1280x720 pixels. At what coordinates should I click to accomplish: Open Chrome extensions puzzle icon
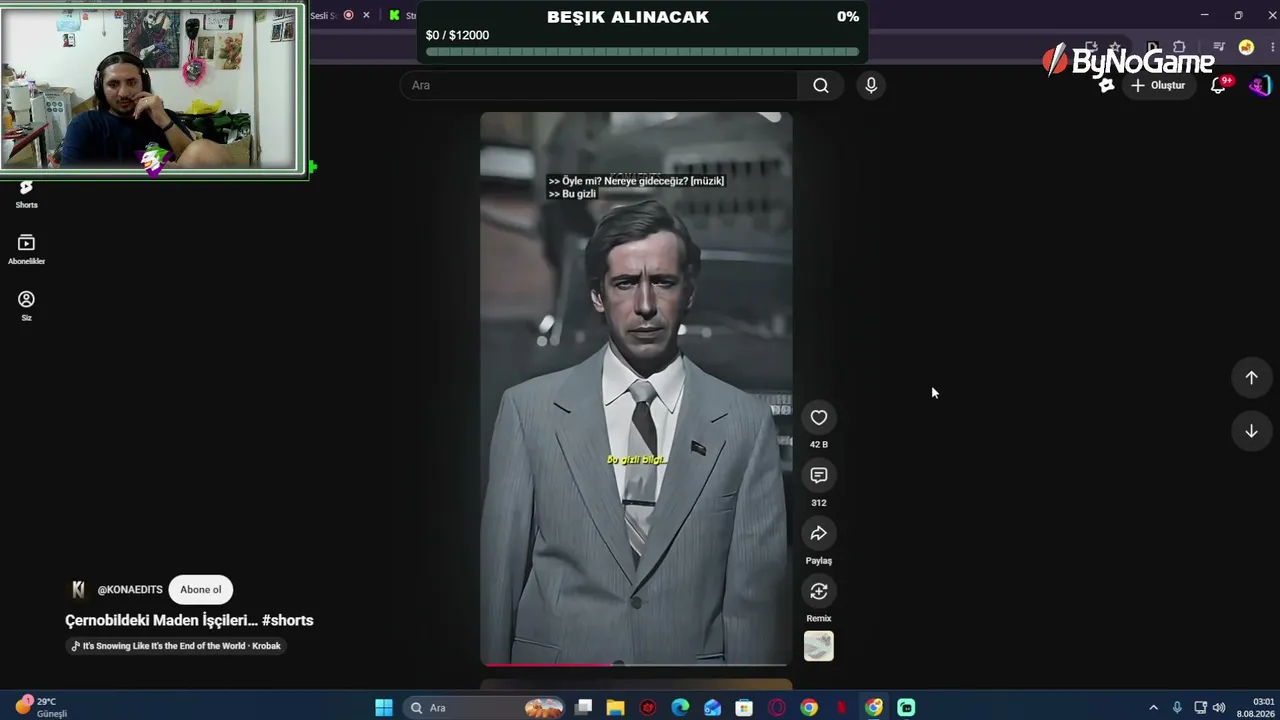click(1179, 47)
